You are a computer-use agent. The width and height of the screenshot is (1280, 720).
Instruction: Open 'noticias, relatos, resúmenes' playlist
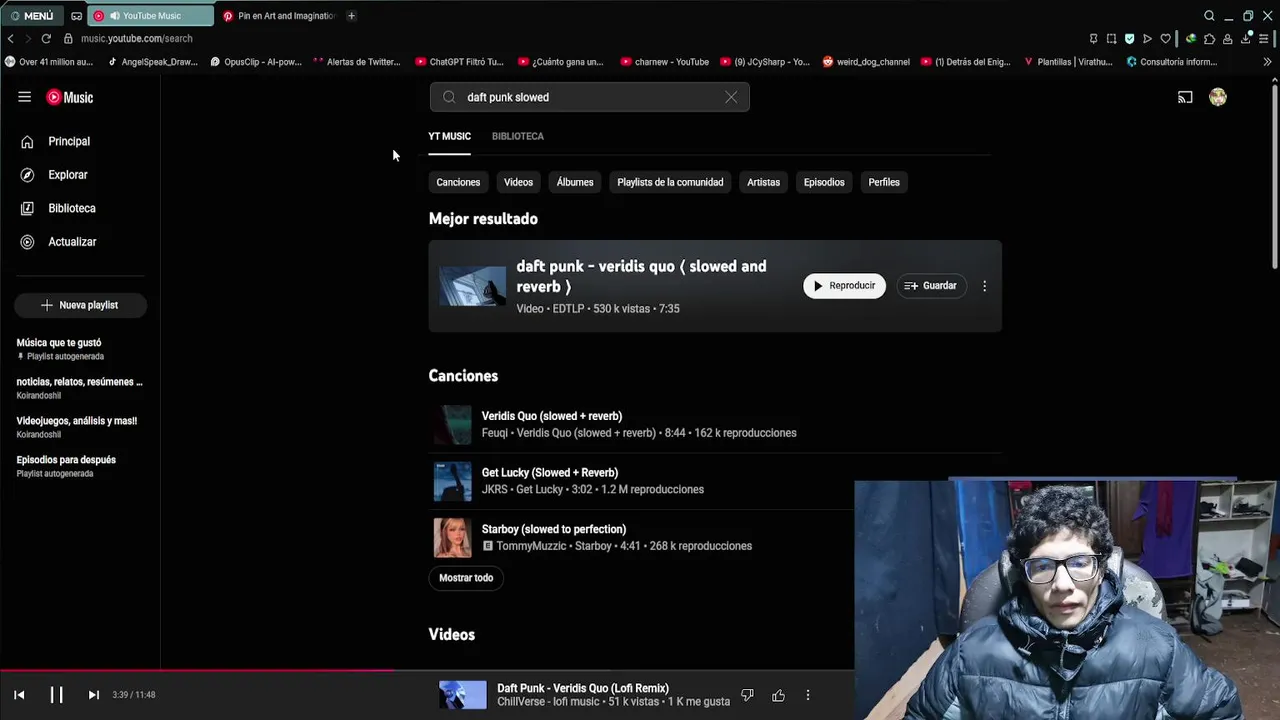pyautogui.click(x=80, y=388)
